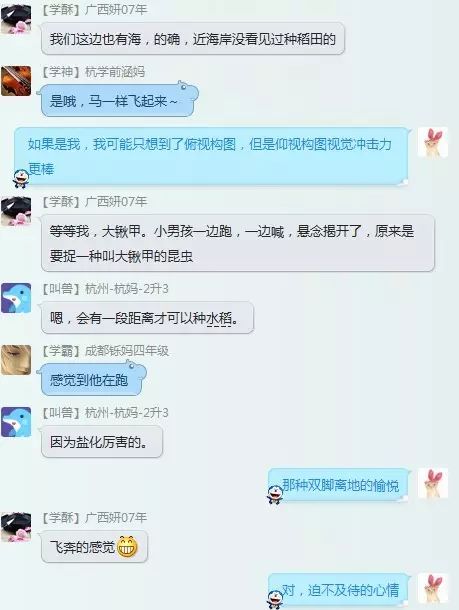Click the underlined word 水稻 in message

pos(219,319)
